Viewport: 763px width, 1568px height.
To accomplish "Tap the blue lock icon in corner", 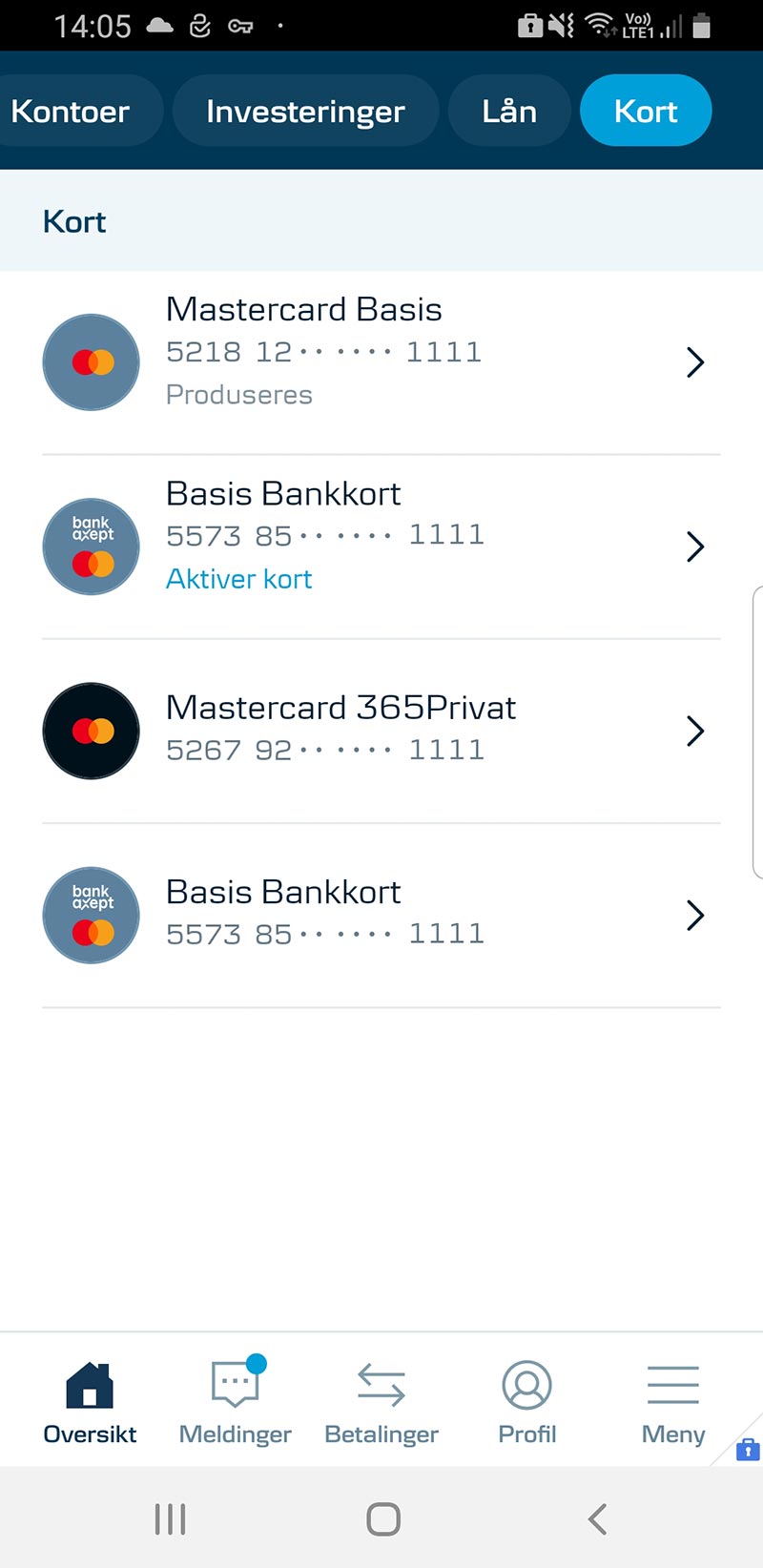I will click(x=748, y=1450).
